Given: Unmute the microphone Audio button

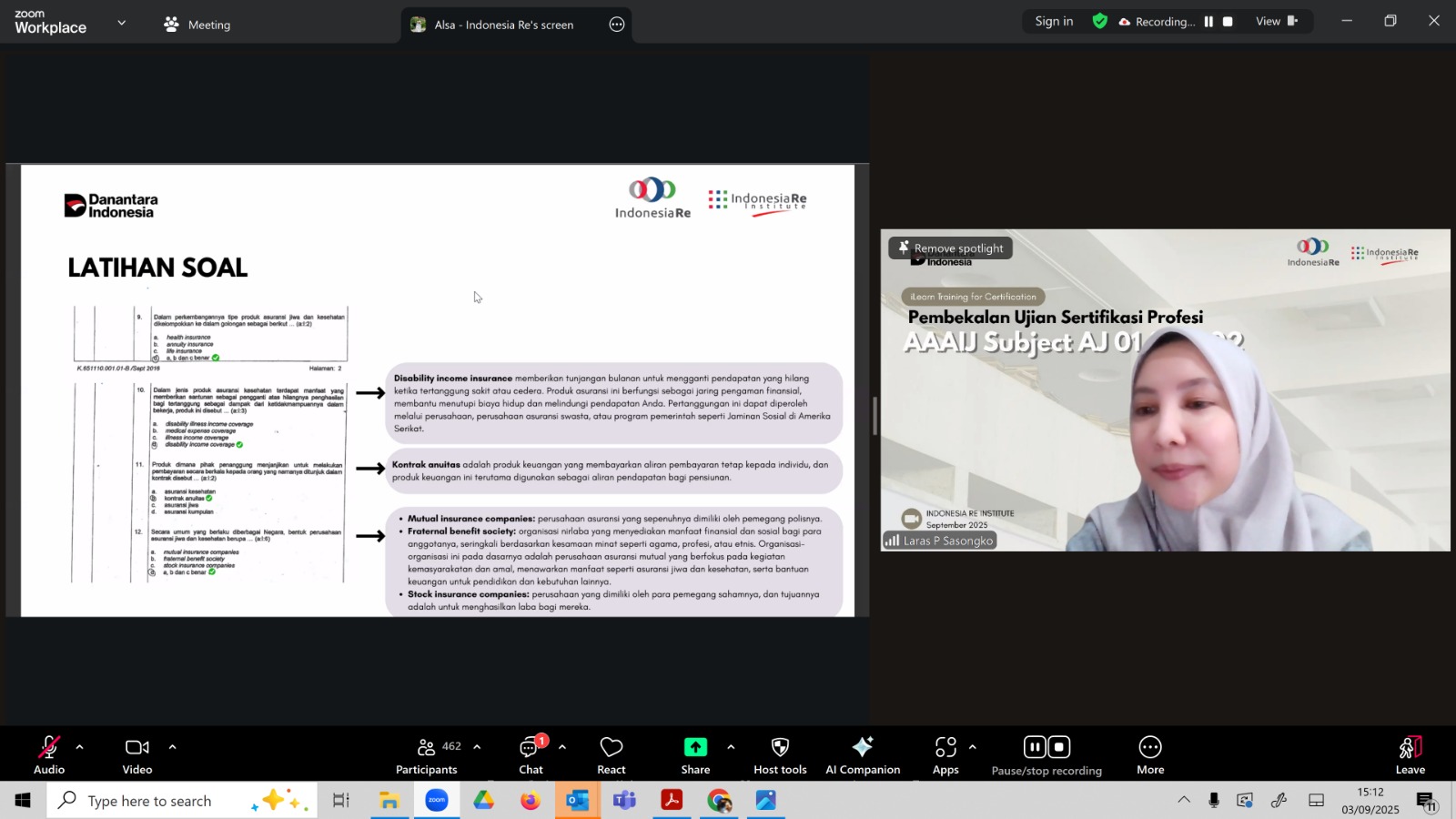Looking at the screenshot, I should tap(49, 754).
